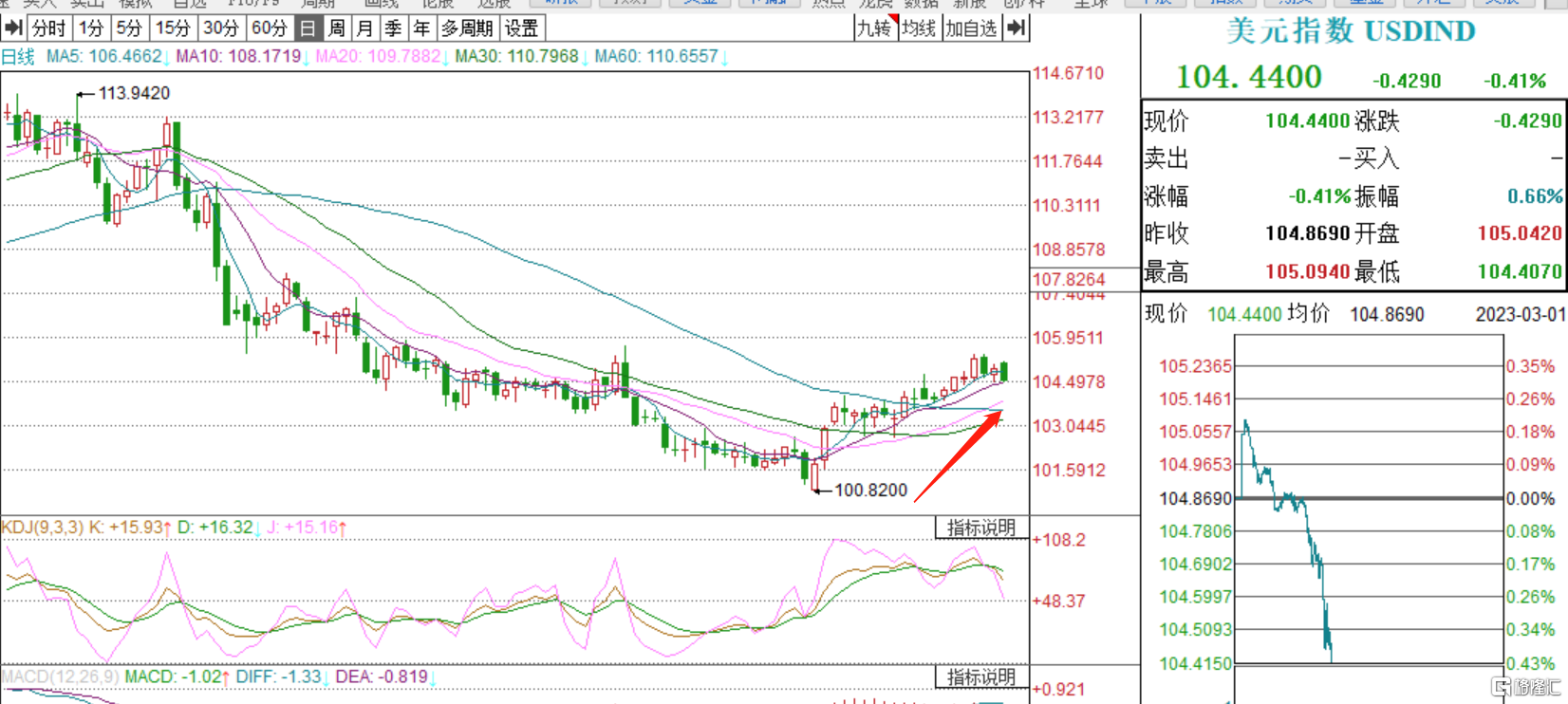Click the 美元指数 USDIND title
The width and height of the screenshot is (1568, 704).
coord(1351,31)
